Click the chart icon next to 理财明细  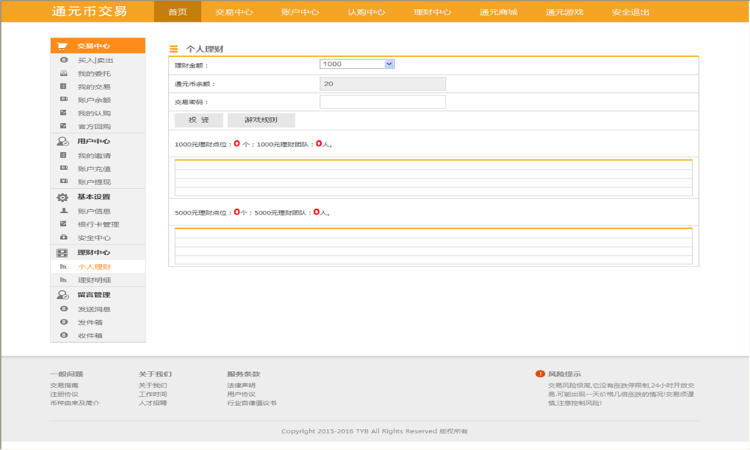click(x=65, y=280)
